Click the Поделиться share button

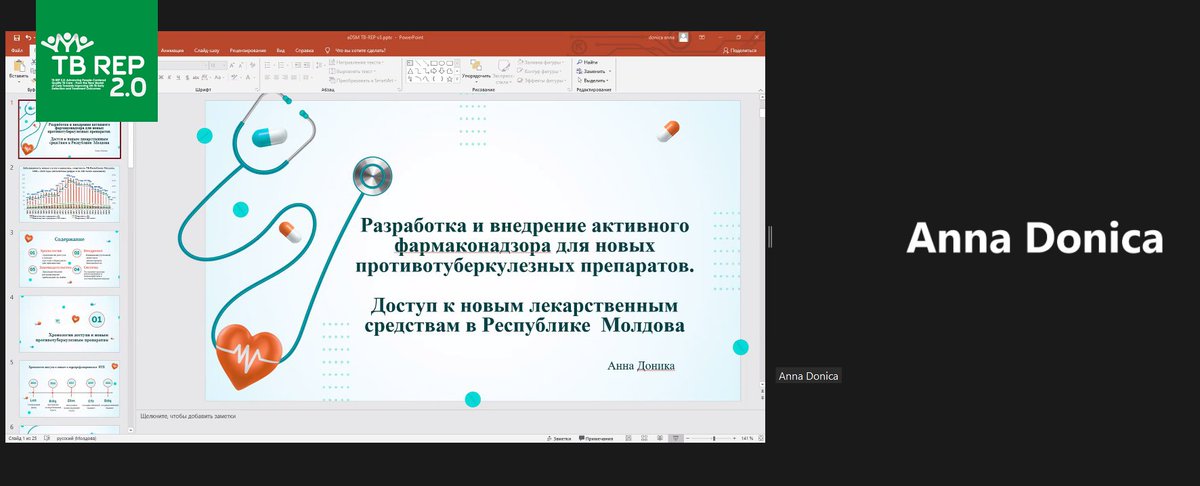point(738,50)
